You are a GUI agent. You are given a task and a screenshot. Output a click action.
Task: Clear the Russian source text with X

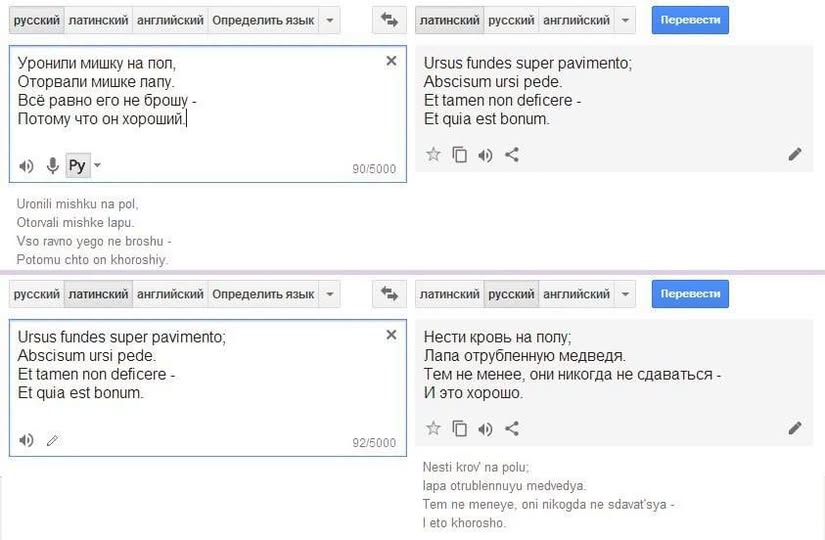pyautogui.click(x=391, y=61)
